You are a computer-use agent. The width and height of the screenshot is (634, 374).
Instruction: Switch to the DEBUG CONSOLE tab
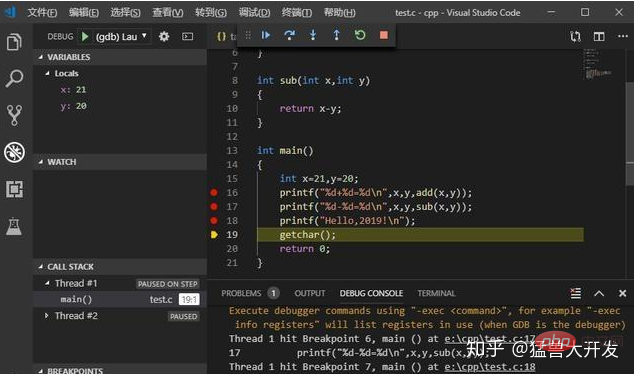point(371,293)
